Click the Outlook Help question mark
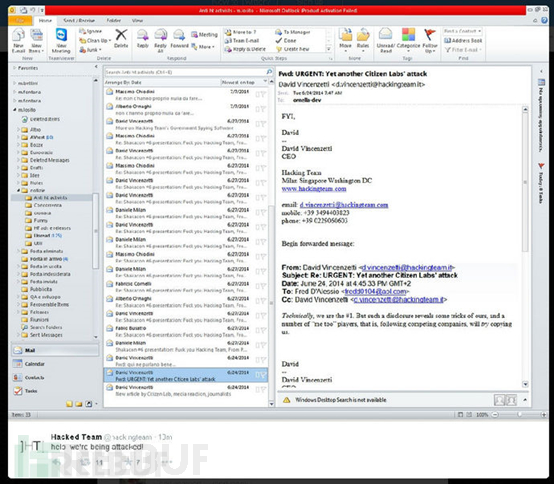 (x=544, y=20)
